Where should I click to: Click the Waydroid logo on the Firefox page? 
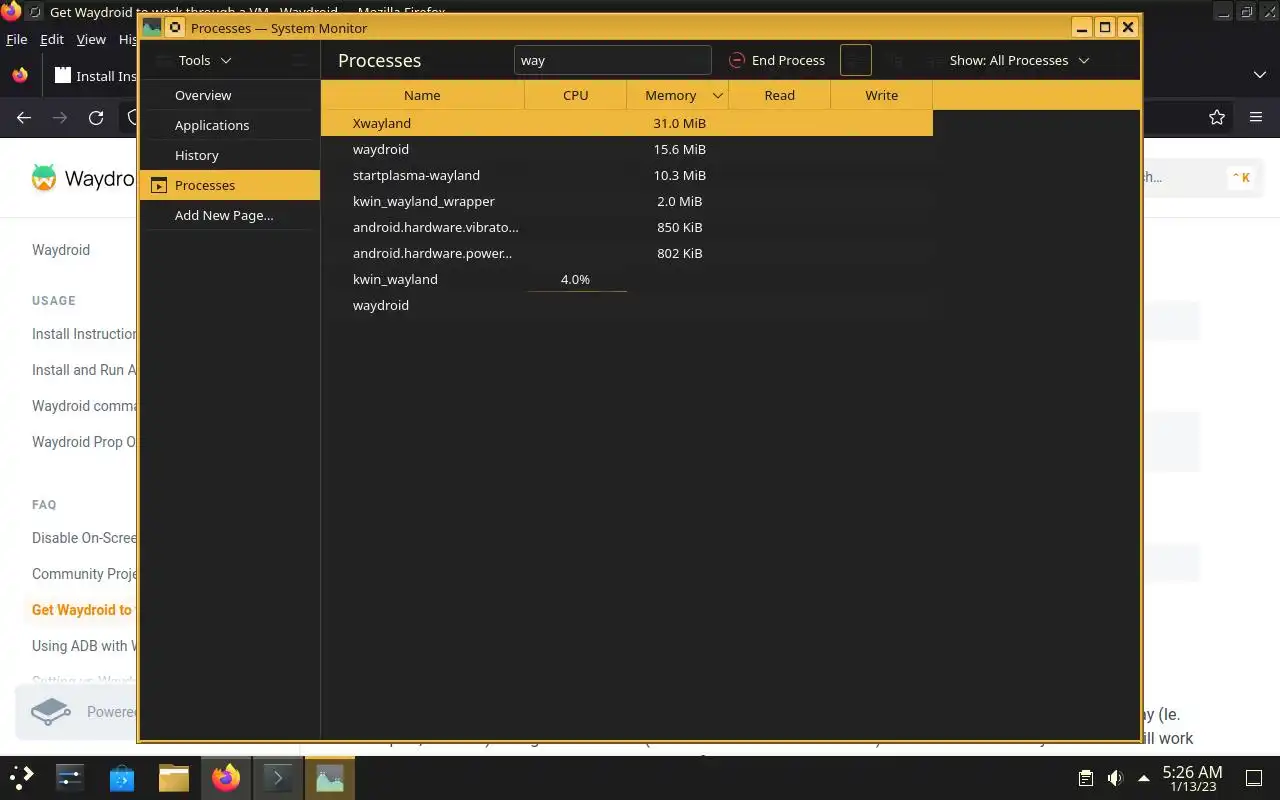(44, 178)
